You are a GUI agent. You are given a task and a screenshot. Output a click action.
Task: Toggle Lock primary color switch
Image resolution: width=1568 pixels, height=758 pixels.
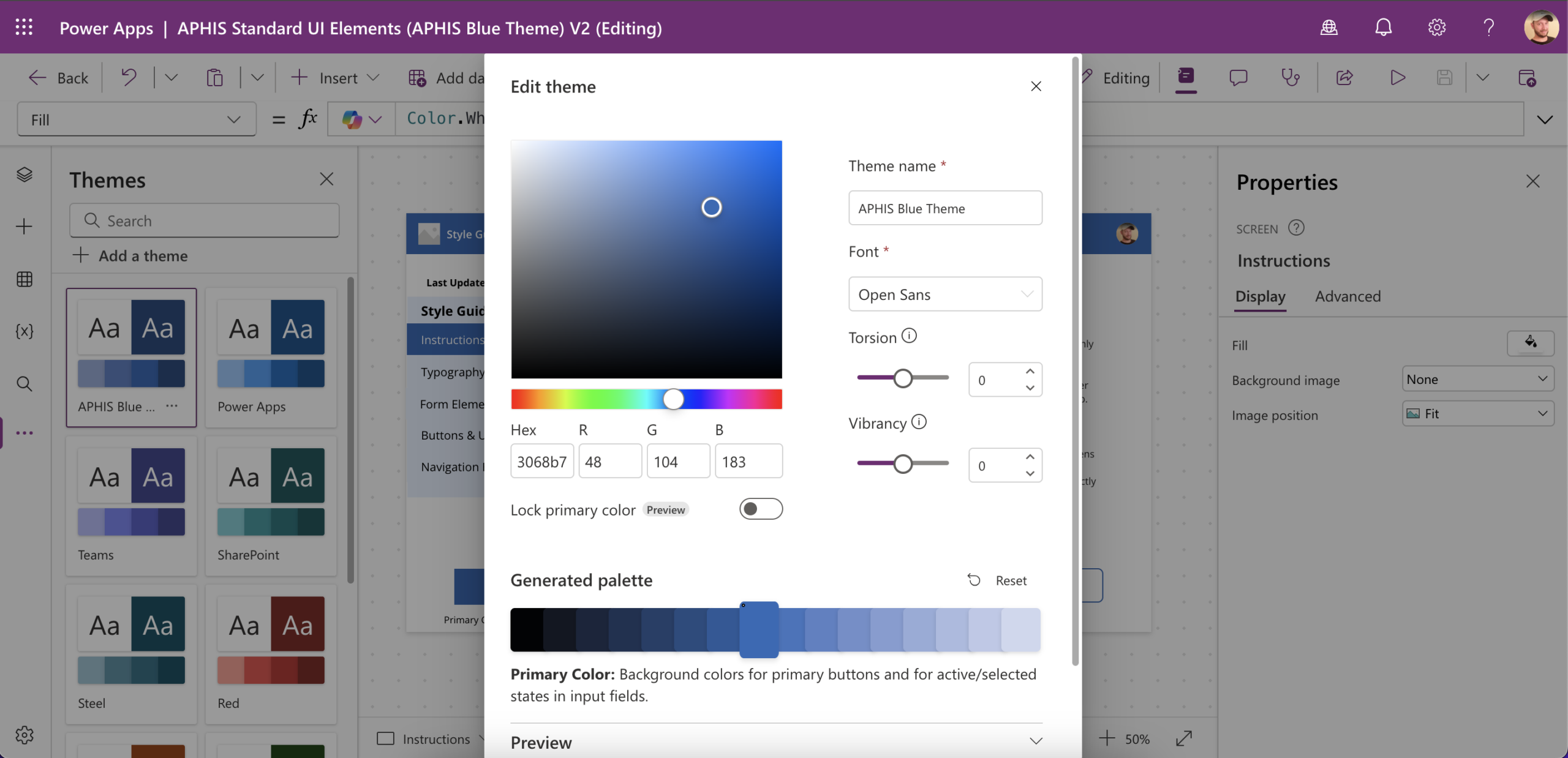tap(761, 509)
